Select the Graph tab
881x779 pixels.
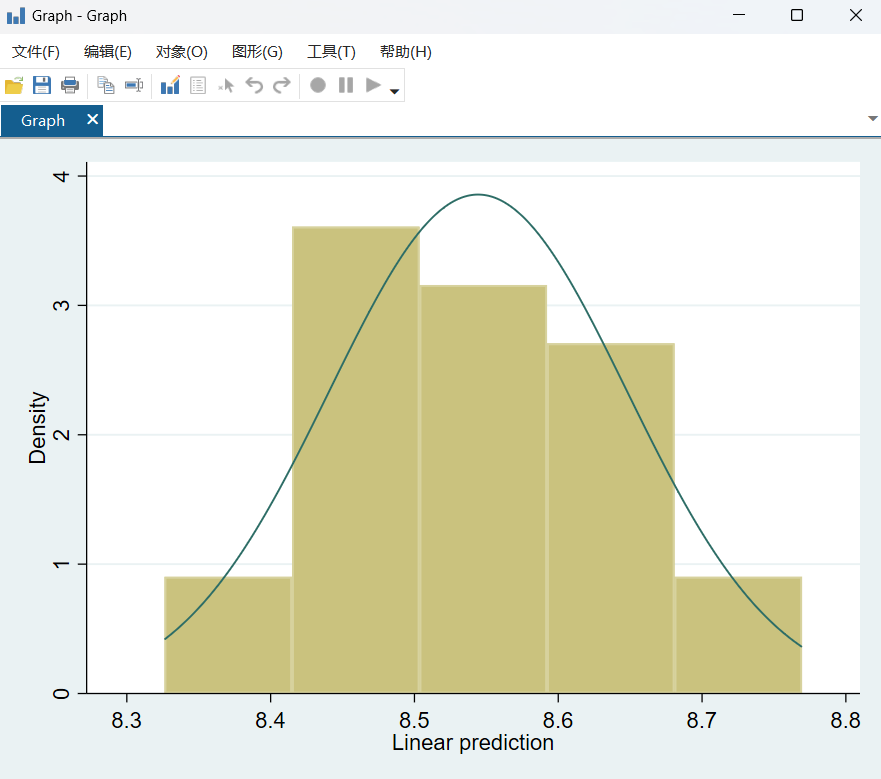pyautogui.click(x=43, y=121)
